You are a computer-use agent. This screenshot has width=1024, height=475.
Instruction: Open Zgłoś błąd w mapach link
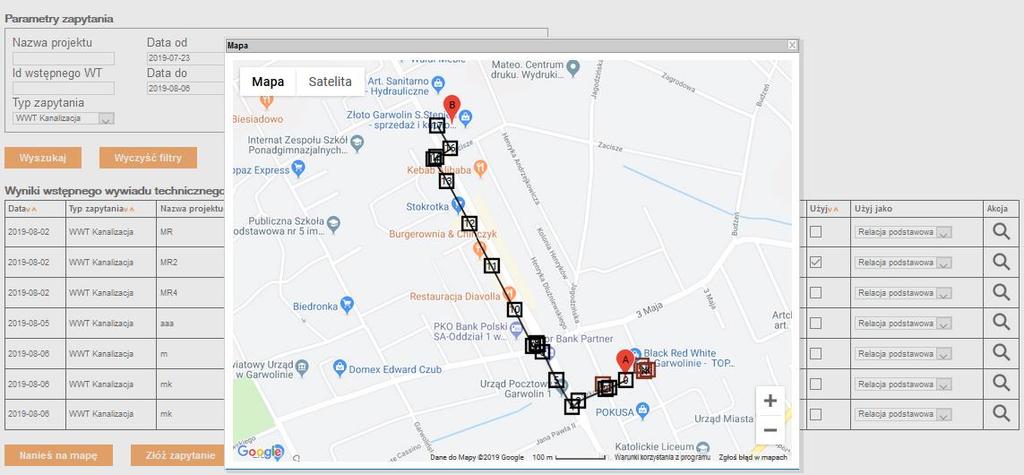(753, 457)
